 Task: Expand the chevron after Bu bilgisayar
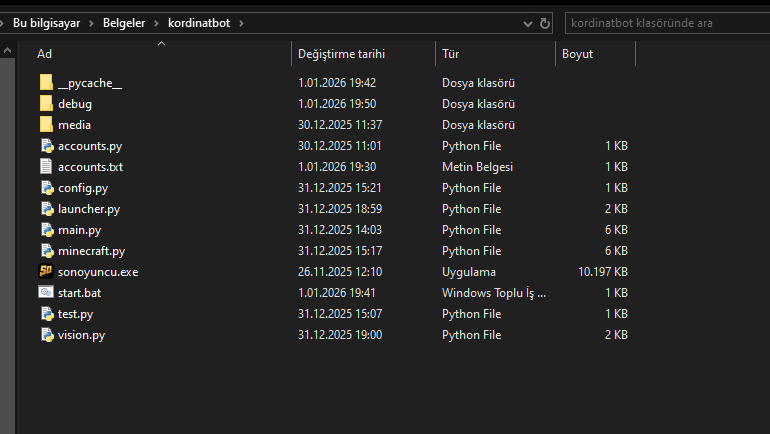(91, 23)
